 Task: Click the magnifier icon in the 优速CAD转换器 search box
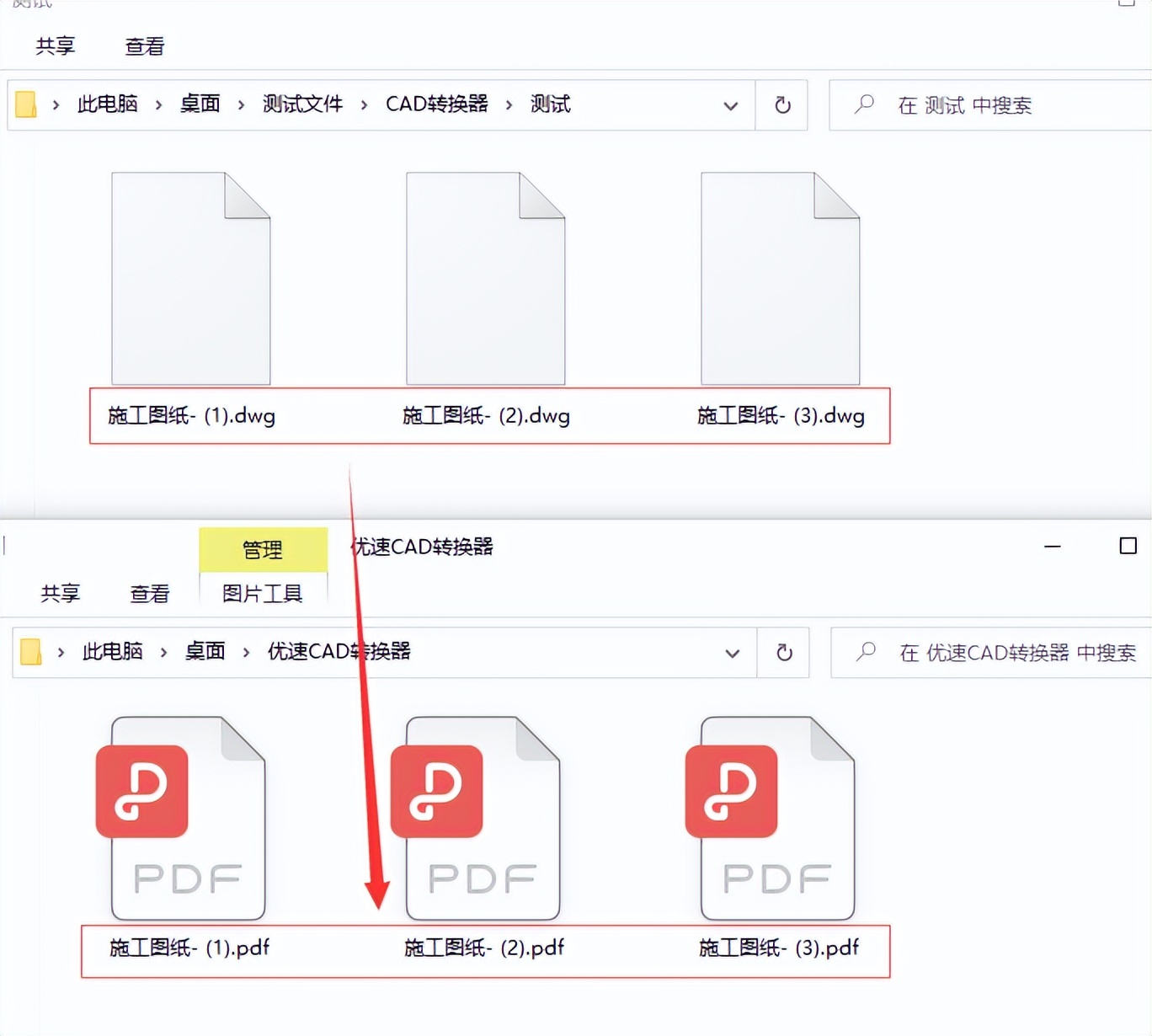pos(866,652)
